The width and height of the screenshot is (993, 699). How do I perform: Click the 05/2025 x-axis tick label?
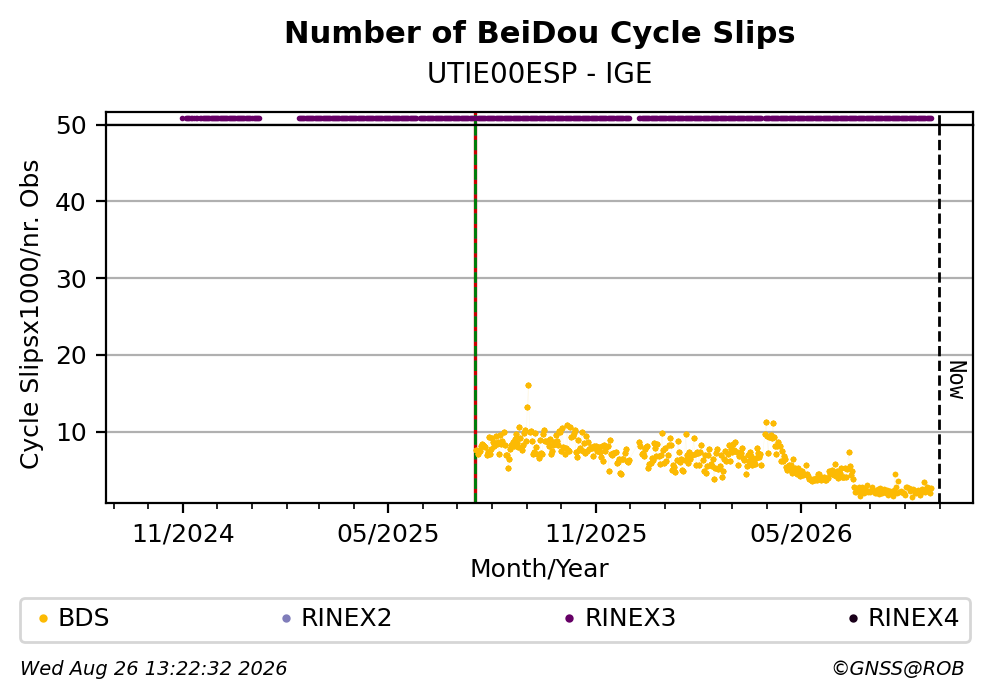tap(388, 534)
